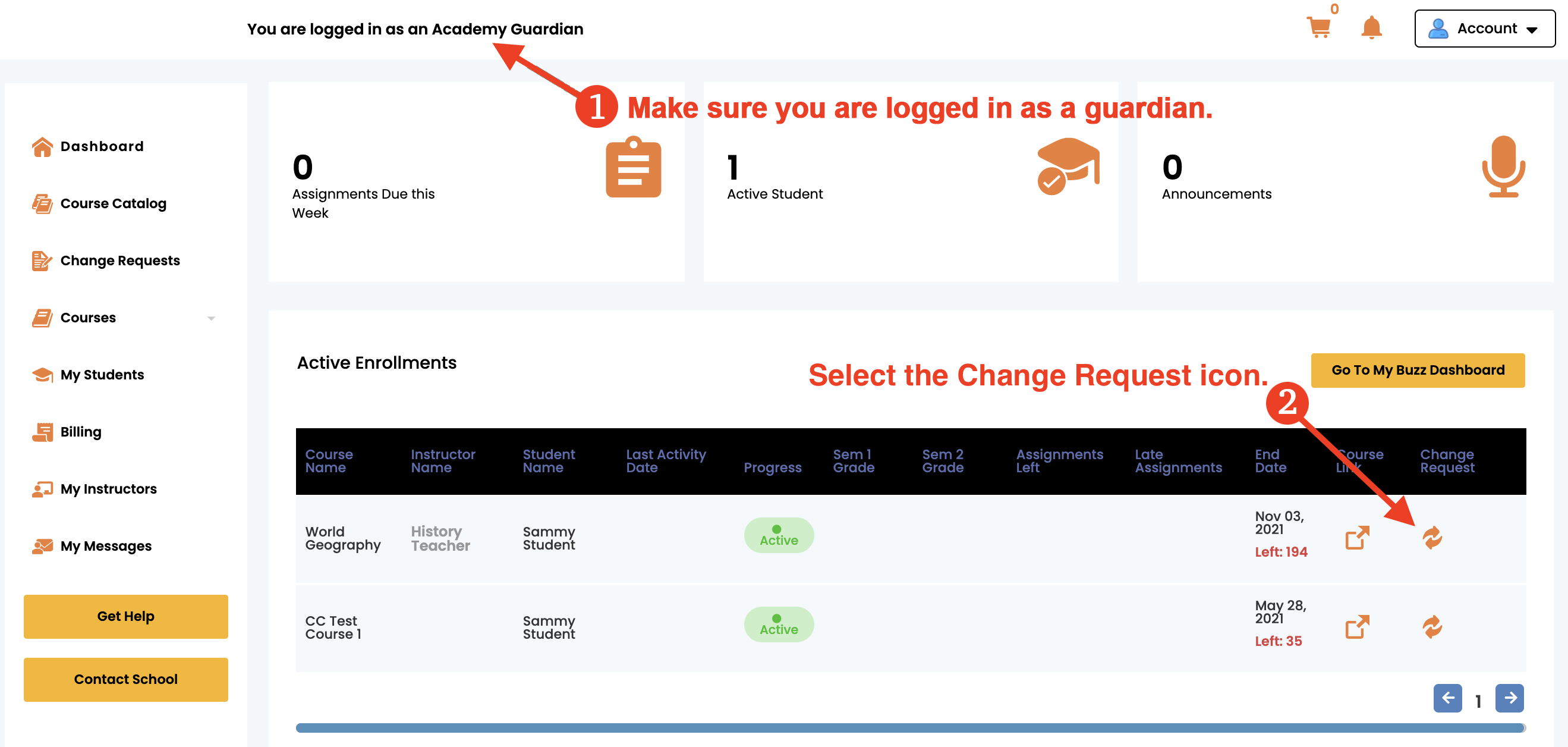1568x747 pixels.
Task: Open course link for World Geography
Action: click(1357, 538)
